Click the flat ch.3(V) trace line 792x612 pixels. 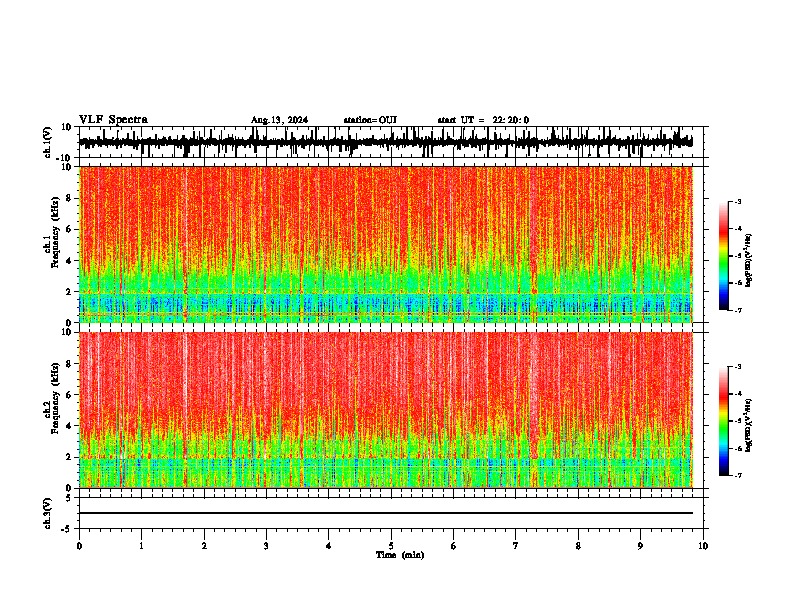pyautogui.click(x=386, y=513)
